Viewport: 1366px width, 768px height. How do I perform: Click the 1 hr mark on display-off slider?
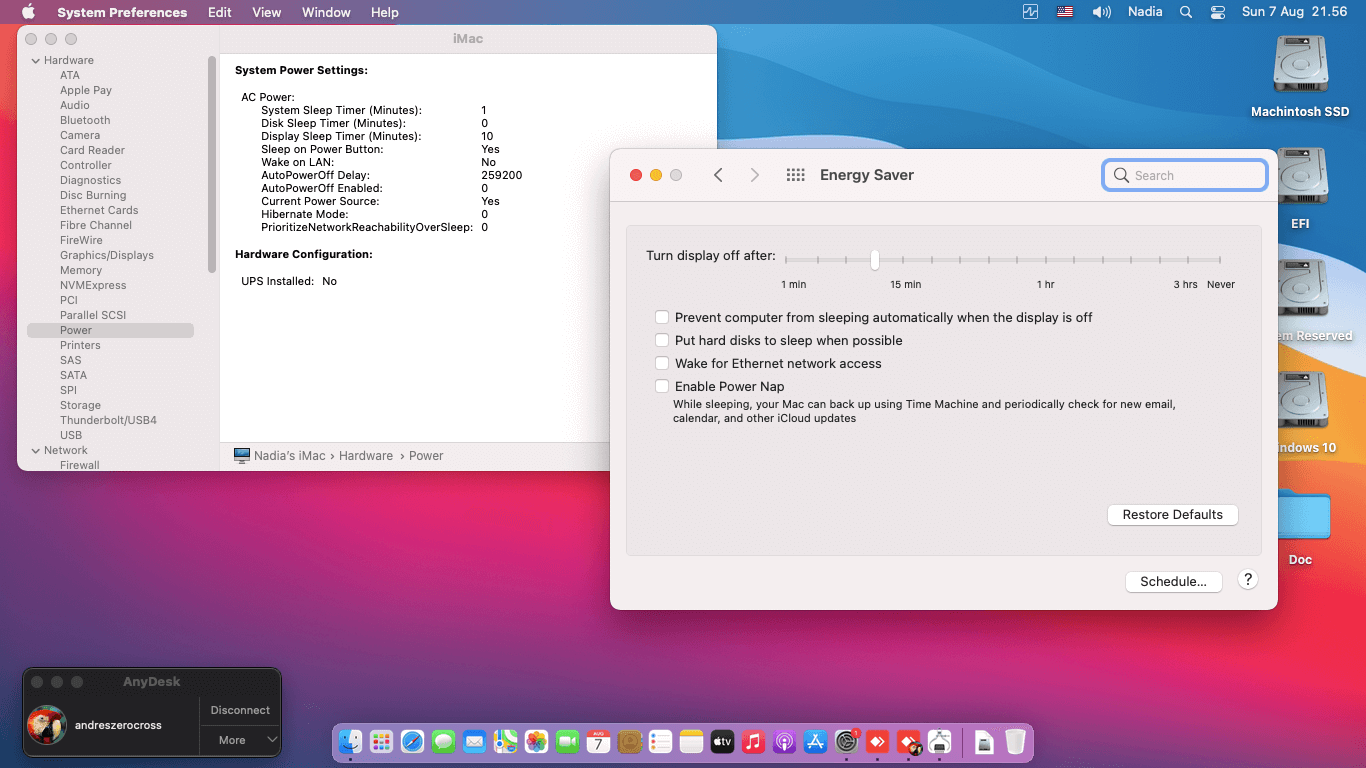click(1046, 260)
